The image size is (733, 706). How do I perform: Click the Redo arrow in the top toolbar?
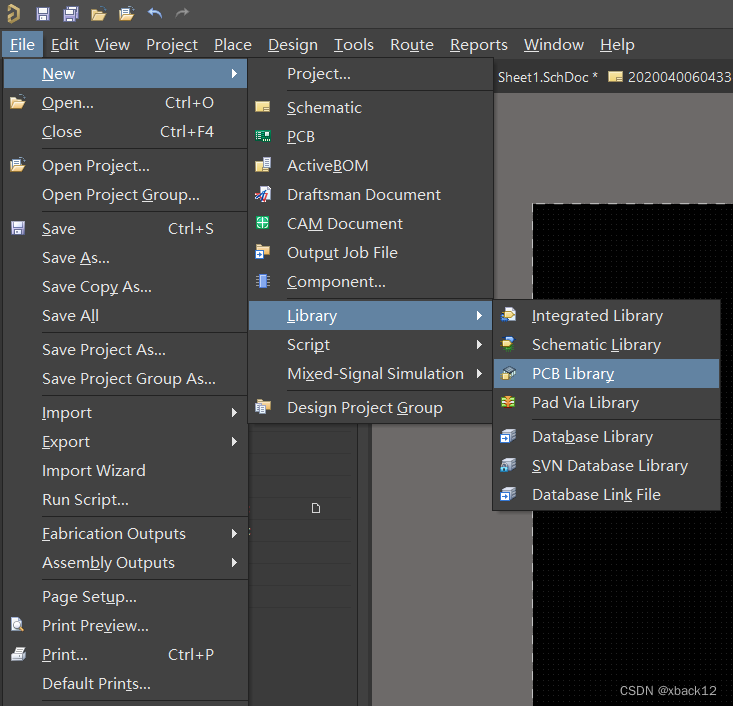pos(182,13)
